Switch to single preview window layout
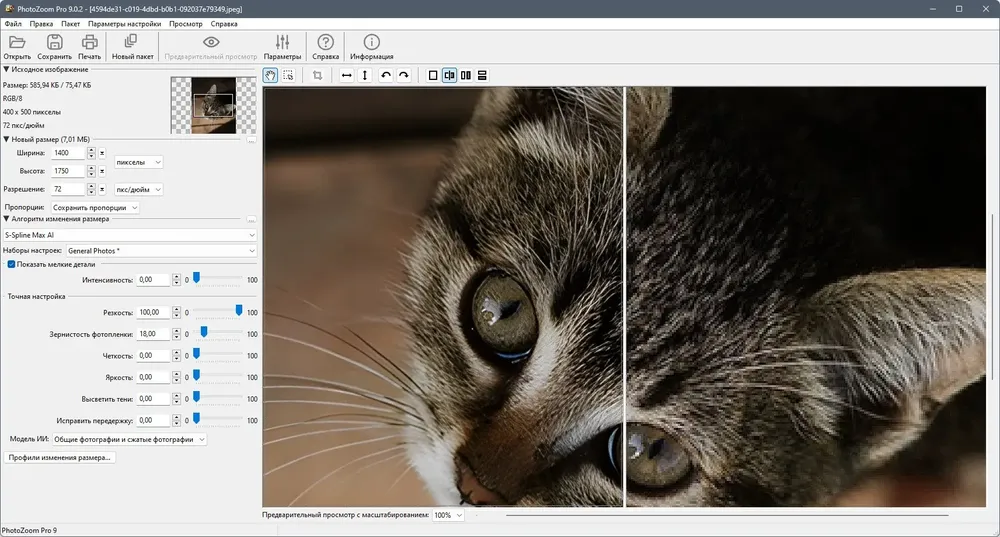1000x537 pixels. pyautogui.click(x=433, y=75)
